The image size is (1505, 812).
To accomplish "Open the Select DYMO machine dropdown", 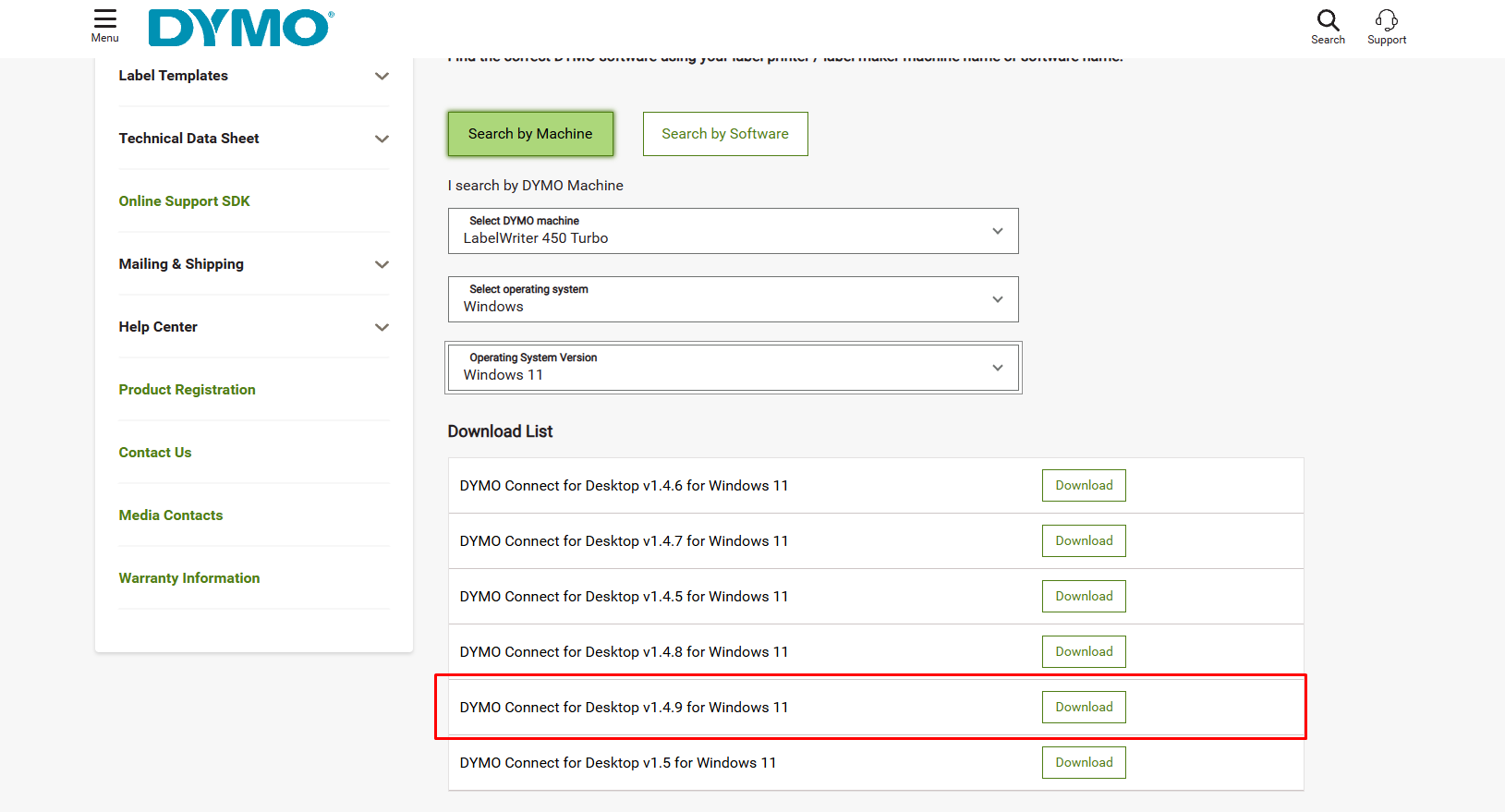I will coord(734,231).
